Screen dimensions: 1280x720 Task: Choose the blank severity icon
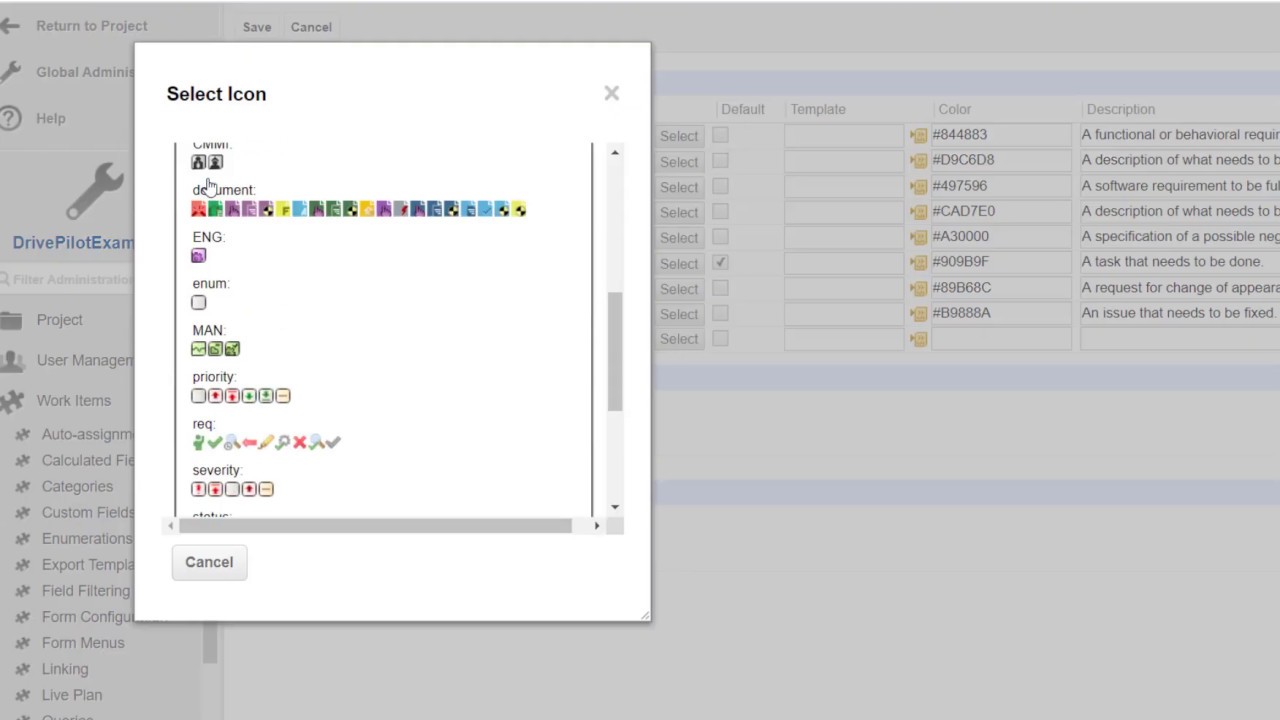click(232, 489)
